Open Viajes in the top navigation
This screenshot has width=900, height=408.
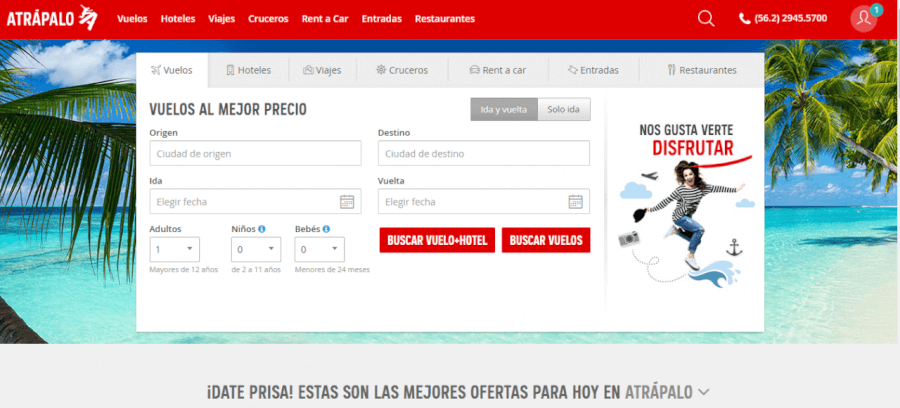click(222, 18)
